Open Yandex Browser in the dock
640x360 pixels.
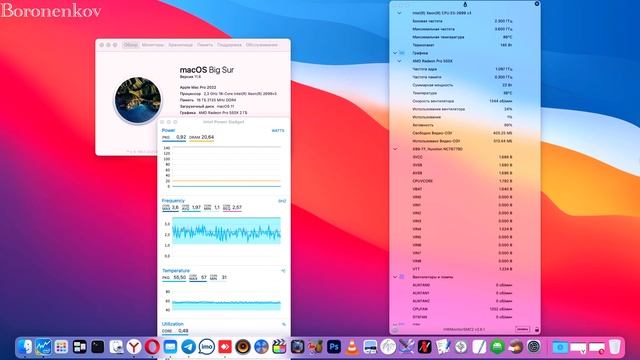tap(133, 347)
